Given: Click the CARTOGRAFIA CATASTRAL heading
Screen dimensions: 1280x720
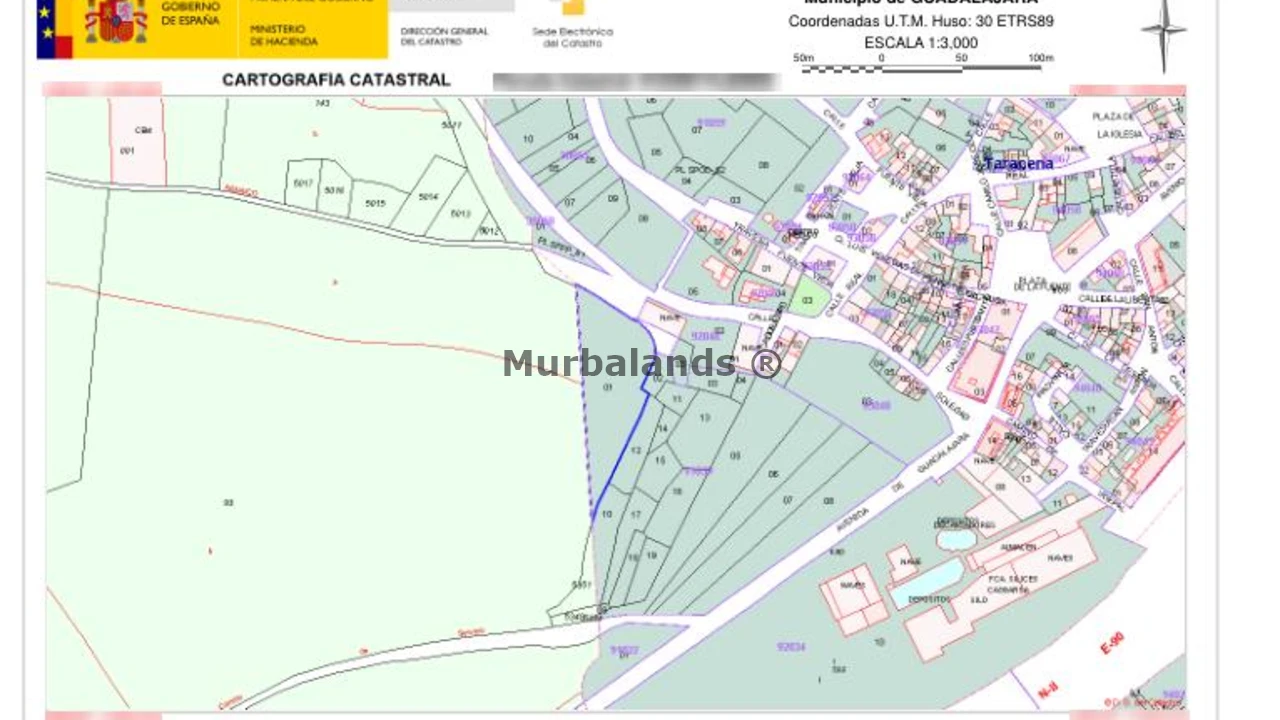Looking at the screenshot, I should (x=336, y=80).
